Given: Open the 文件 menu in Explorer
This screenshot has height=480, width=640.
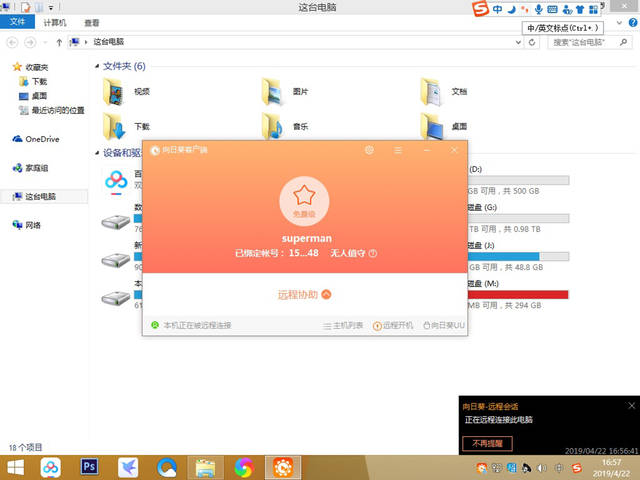Looking at the screenshot, I should [17, 22].
